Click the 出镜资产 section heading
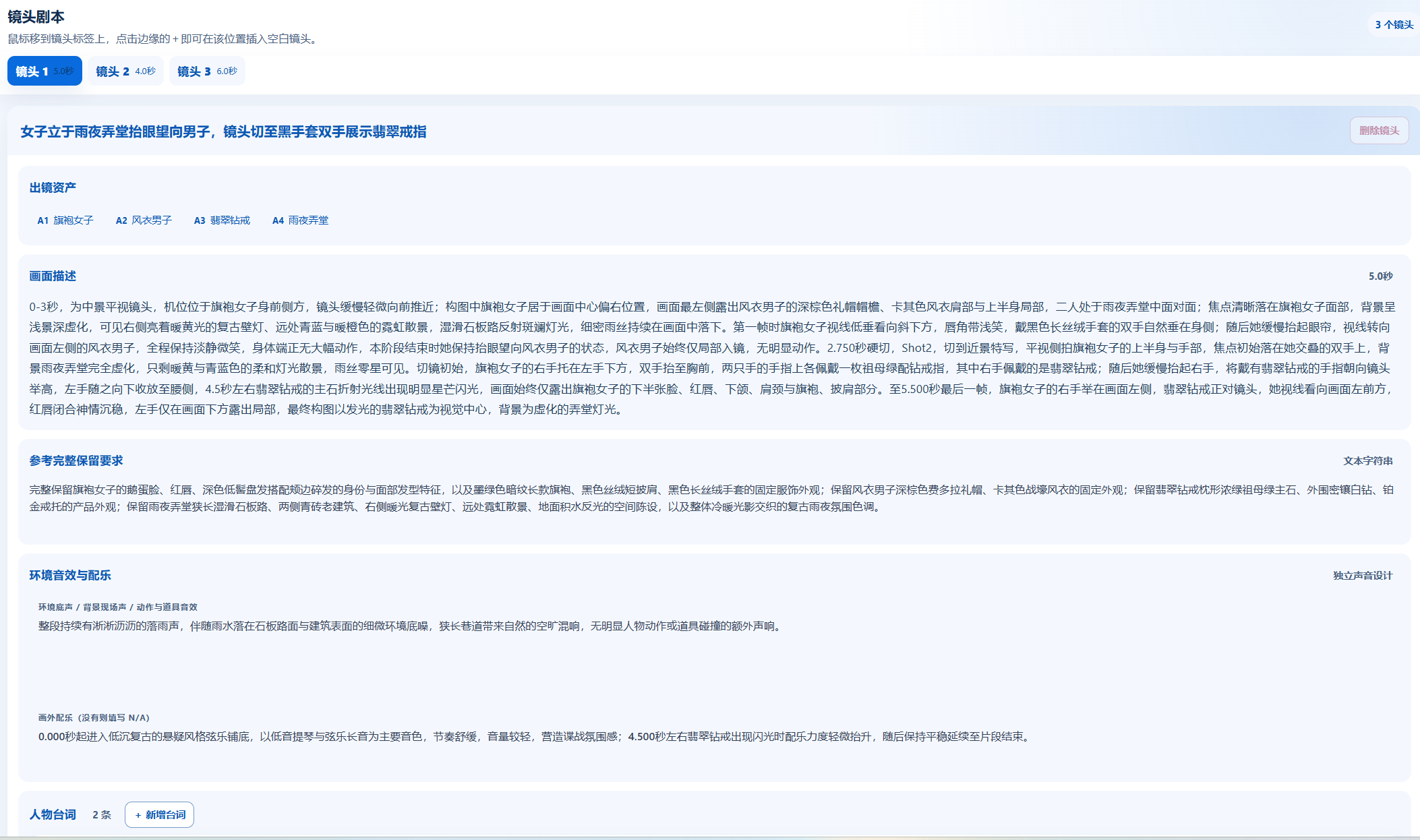The width and height of the screenshot is (1420, 840). pyautogui.click(x=53, y=187)
